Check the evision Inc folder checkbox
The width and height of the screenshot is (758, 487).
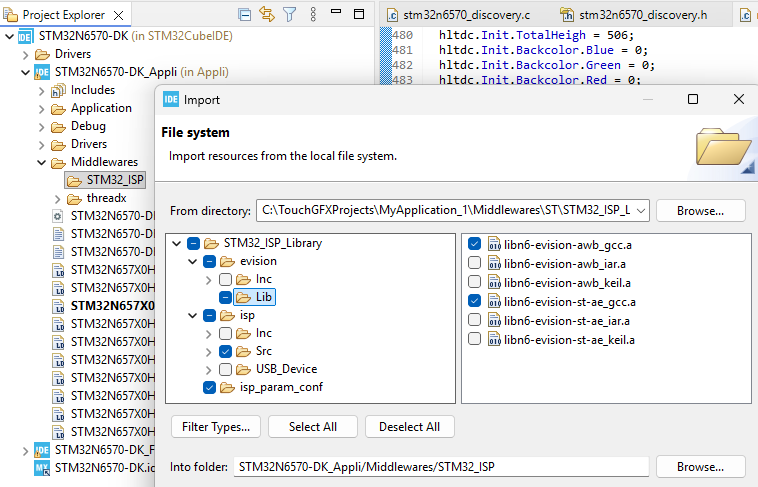click(x=225, y=280)
